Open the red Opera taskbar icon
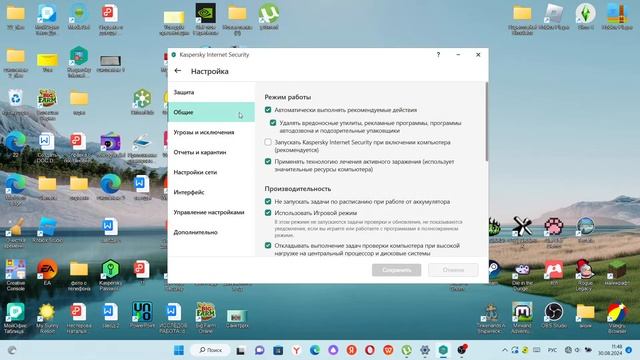This screenshot has height=360, width=640. pyautogui.click(x=370, y=350)
